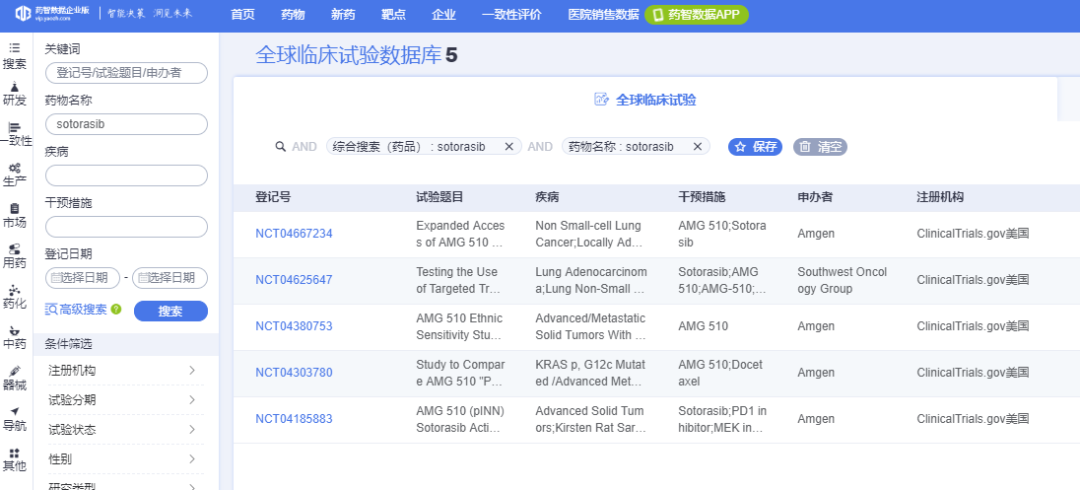Focus the 干预措施 input field

click(x=126, y=227)
